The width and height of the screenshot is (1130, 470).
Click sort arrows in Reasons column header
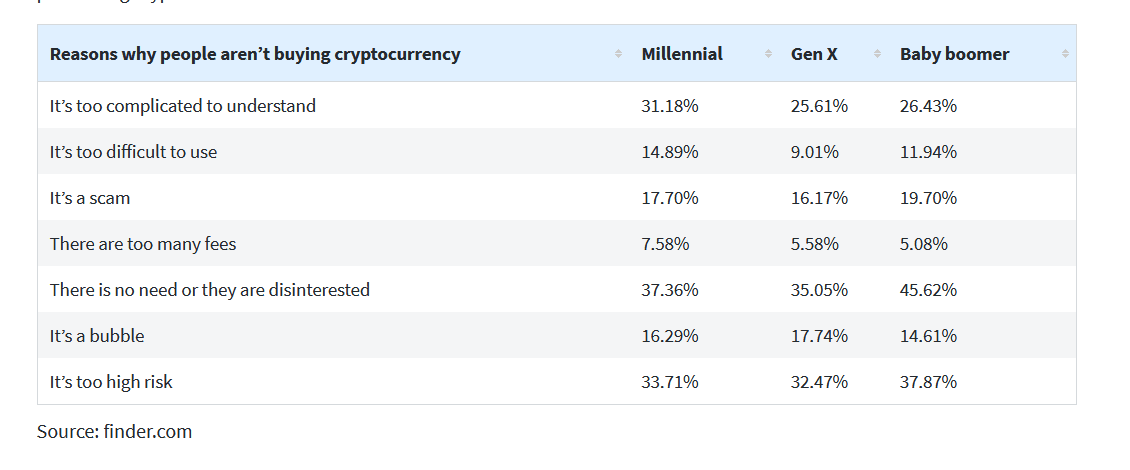619,54
